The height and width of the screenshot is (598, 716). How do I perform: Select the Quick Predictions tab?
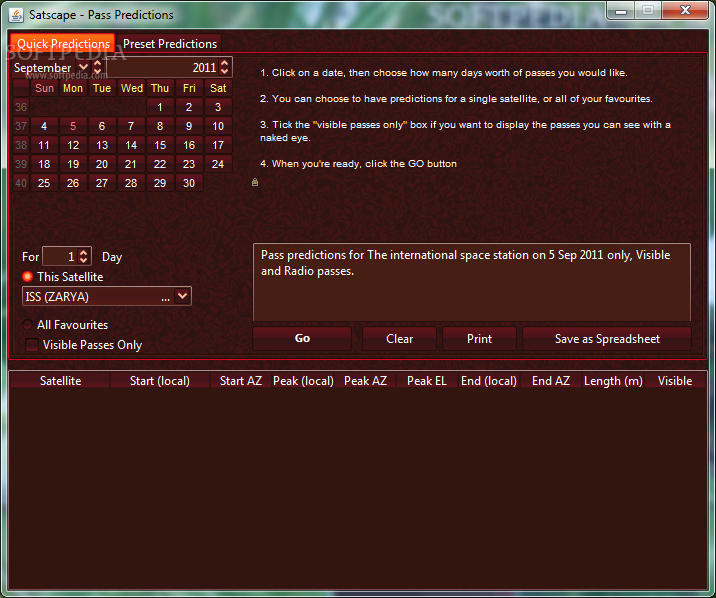click(x=63, y=44)
